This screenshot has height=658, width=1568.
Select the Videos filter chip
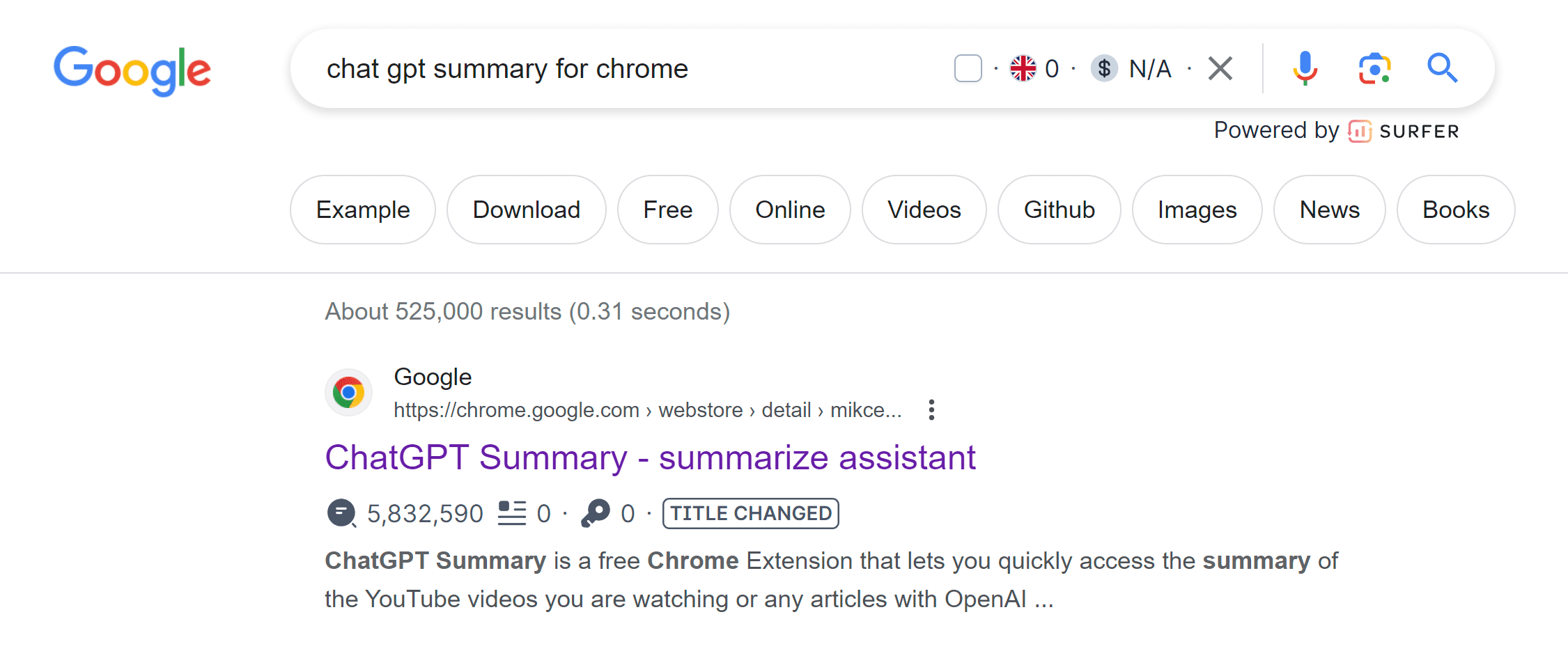(924, 210)
